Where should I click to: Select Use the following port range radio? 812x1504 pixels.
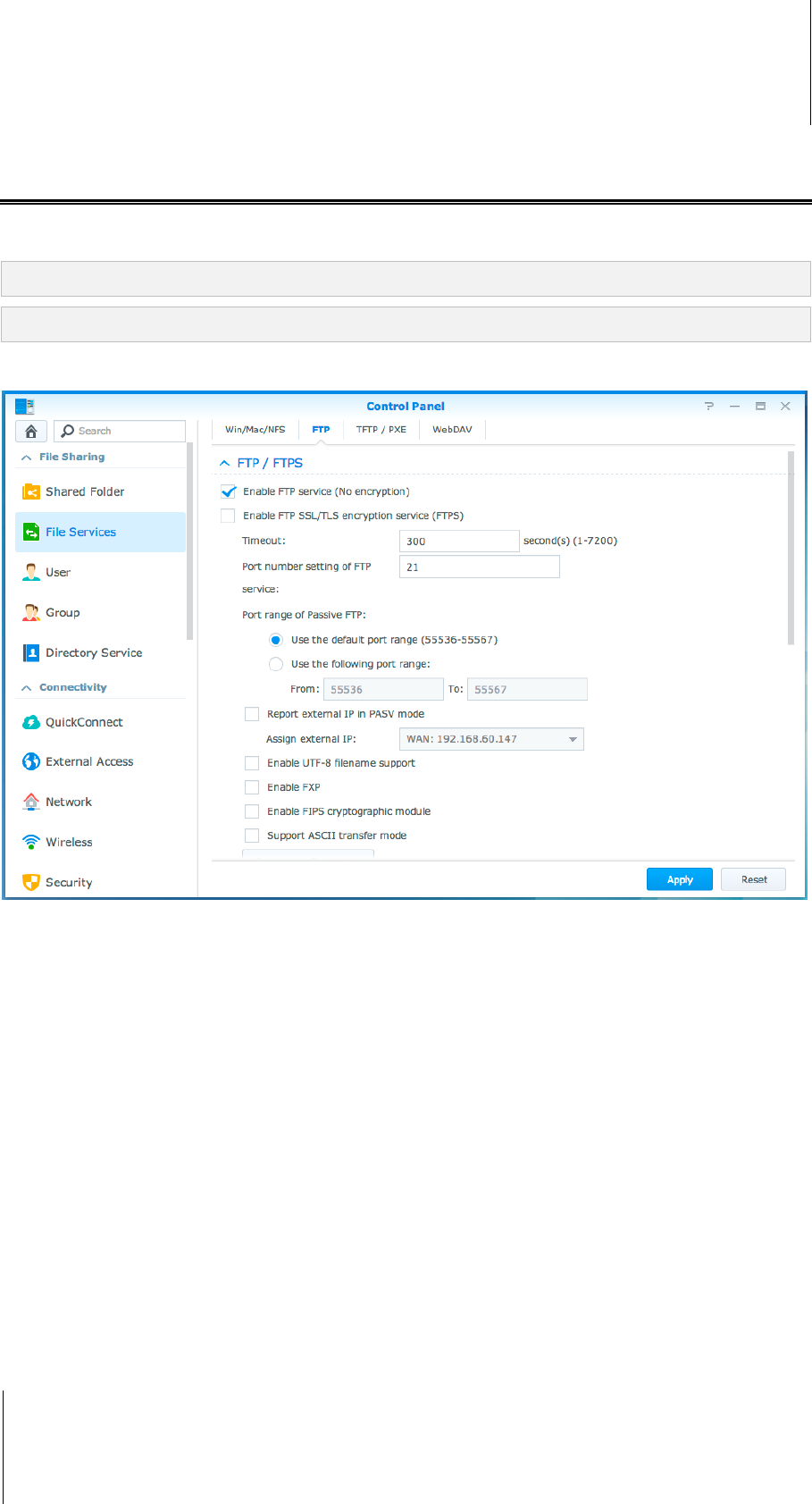point(276,664)
